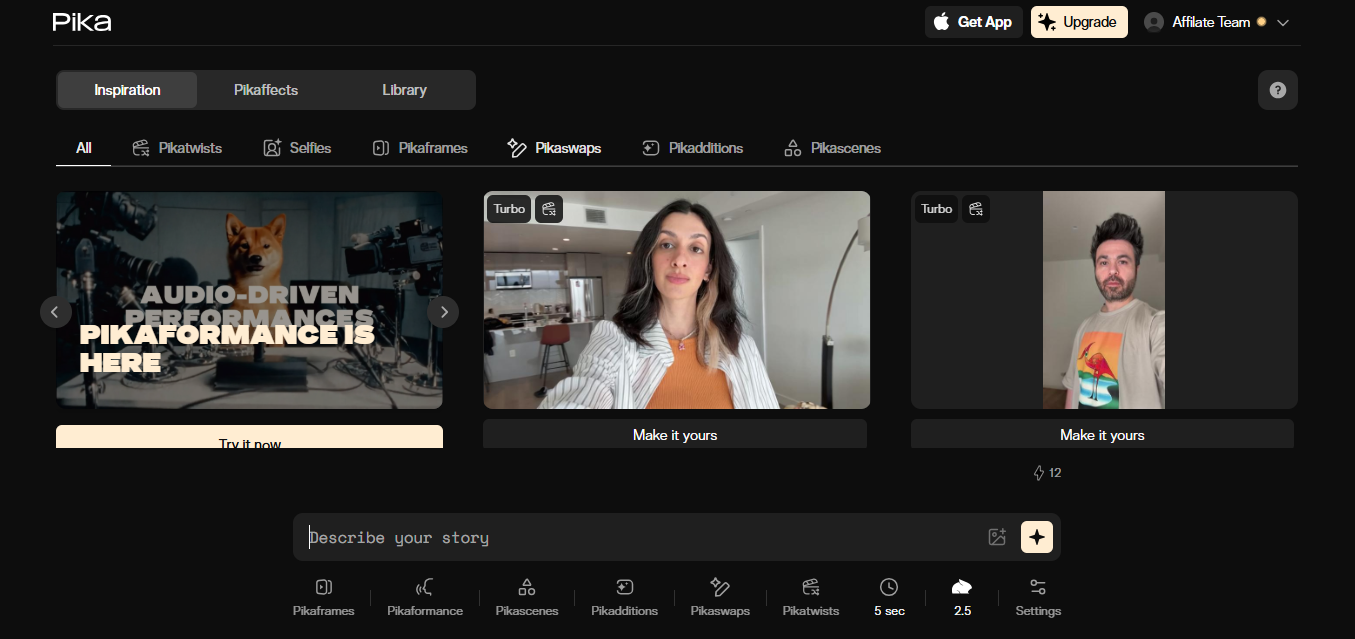This screenshot has width=1355, height=639.
Task: Open the help question mark icon
Action: point(1277,90)
